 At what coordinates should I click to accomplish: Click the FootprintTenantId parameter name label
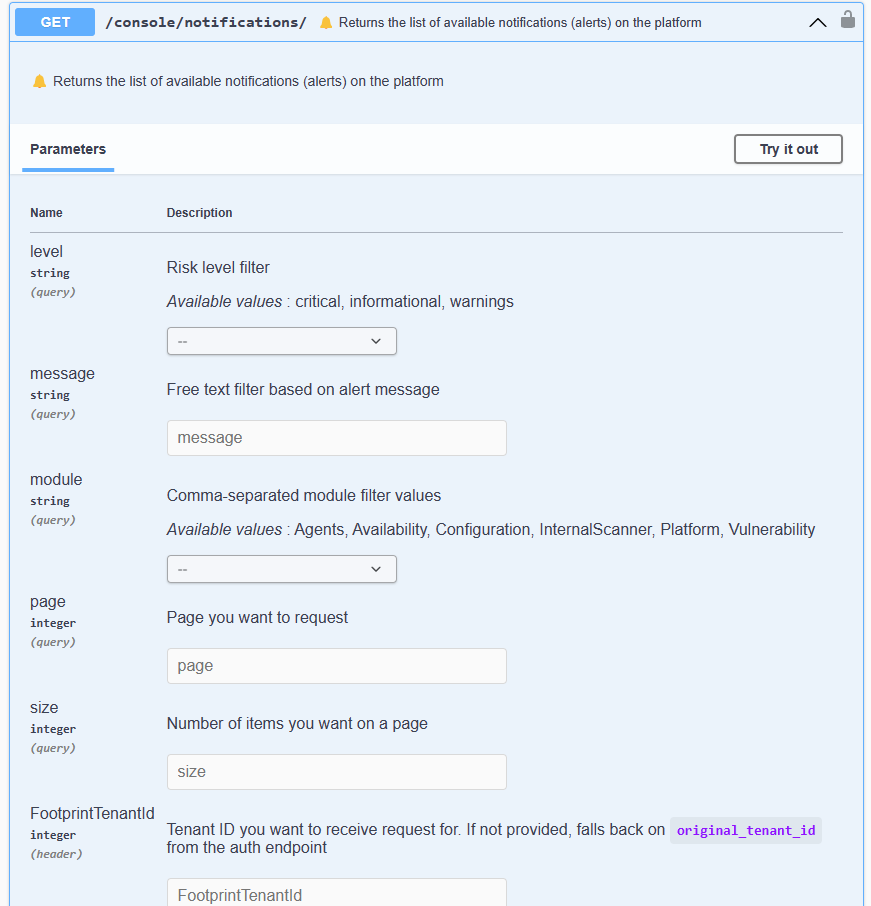click(92, 814)
